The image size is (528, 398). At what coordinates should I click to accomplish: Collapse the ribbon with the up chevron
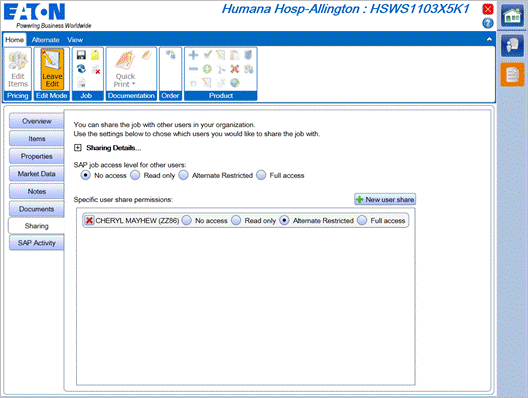(x=489, y=39)
